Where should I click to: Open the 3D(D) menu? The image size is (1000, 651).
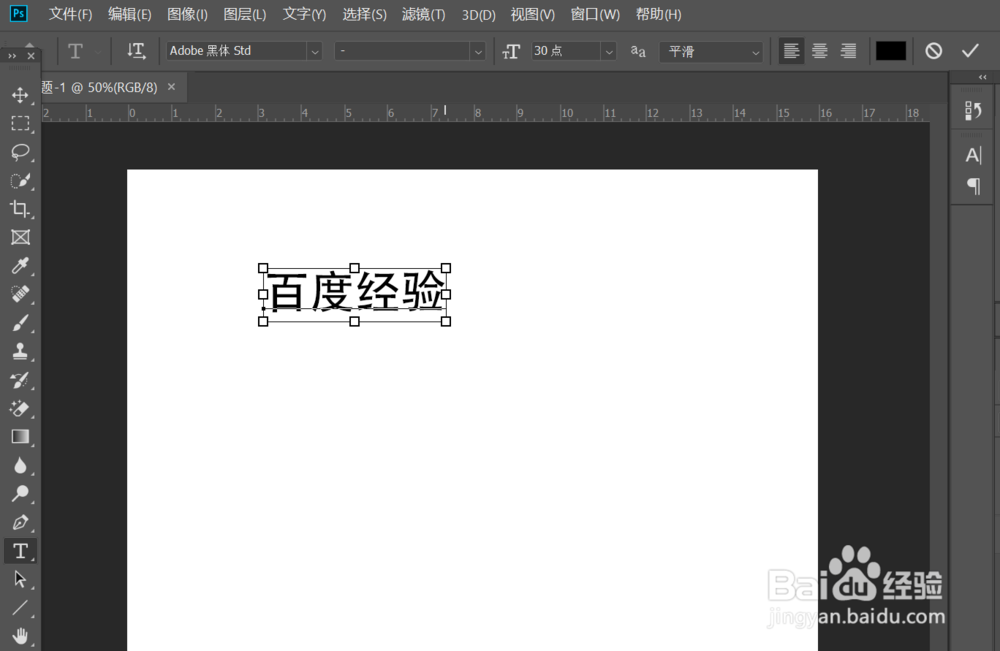pos(478,14)
